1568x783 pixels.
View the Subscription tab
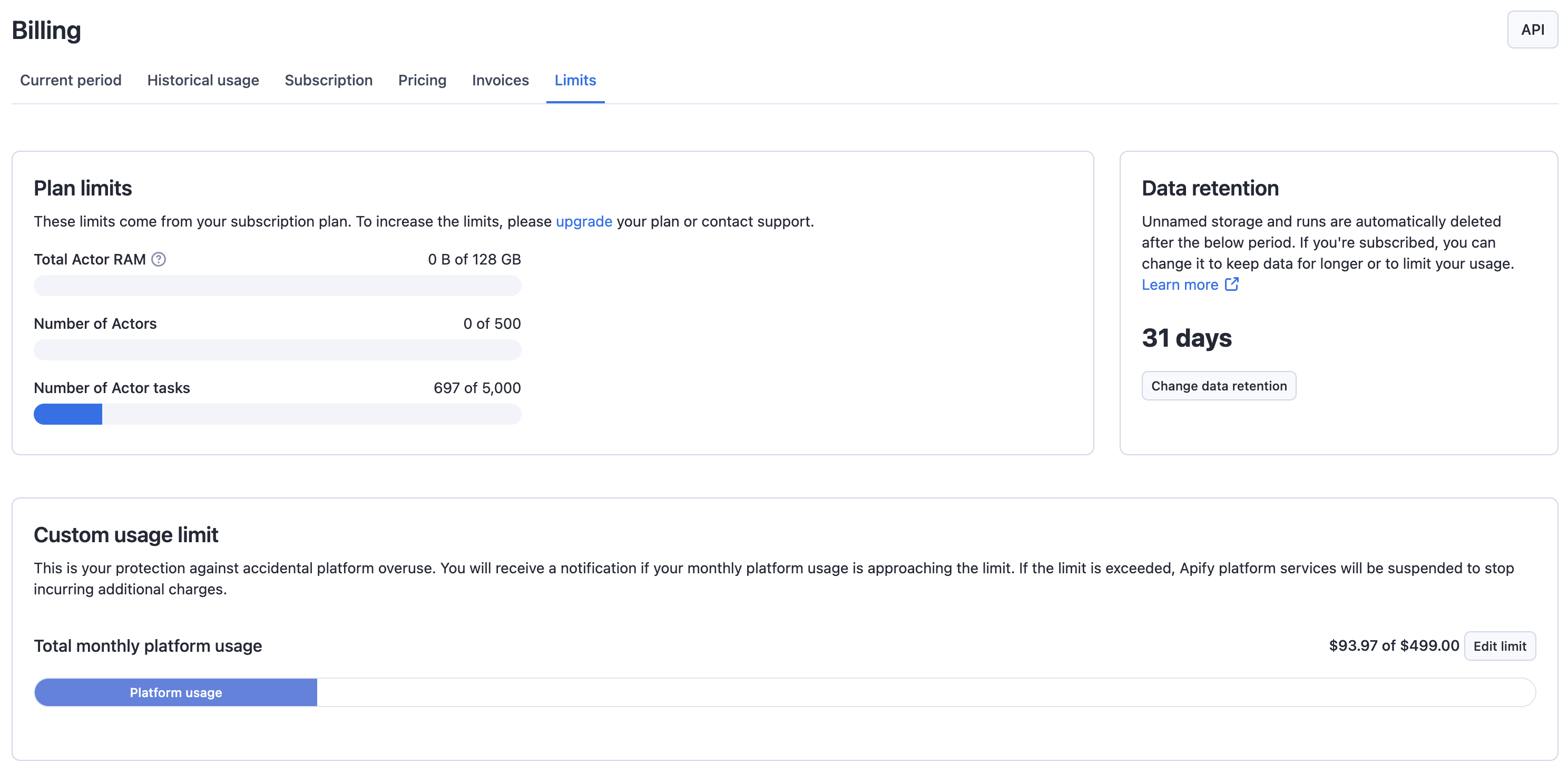point(329,80)
